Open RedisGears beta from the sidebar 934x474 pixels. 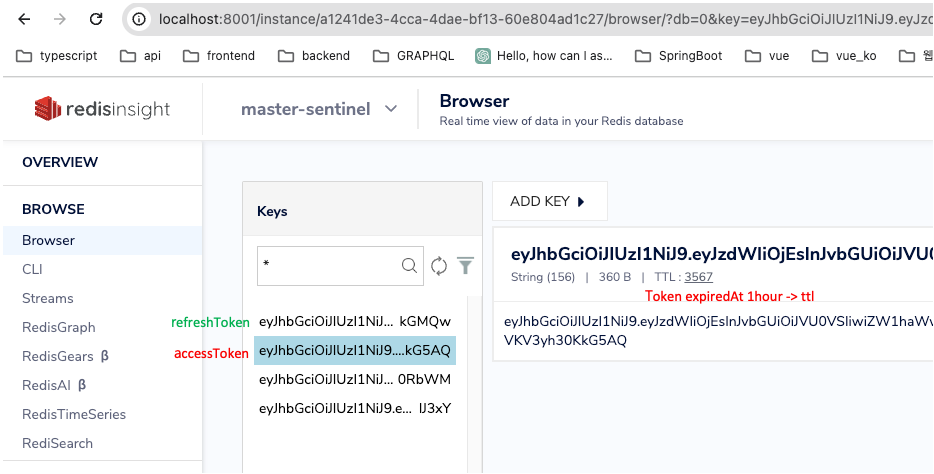[x=66, y=356]
